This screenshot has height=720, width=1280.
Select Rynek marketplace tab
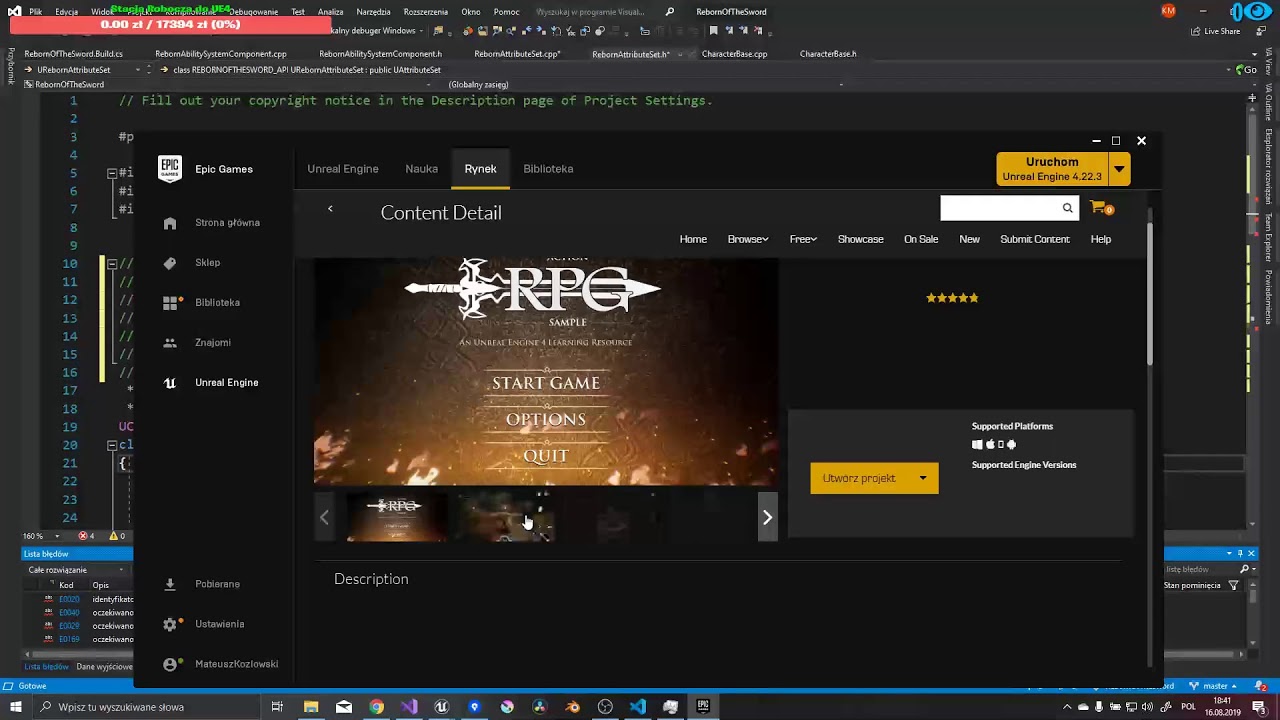pos(480,169)
